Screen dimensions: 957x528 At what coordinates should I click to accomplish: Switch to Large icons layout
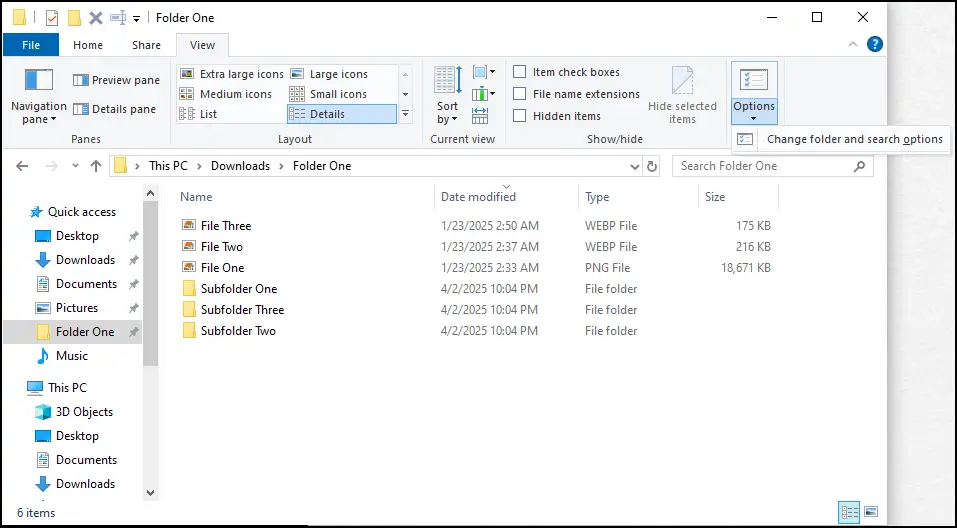(330, 74)
